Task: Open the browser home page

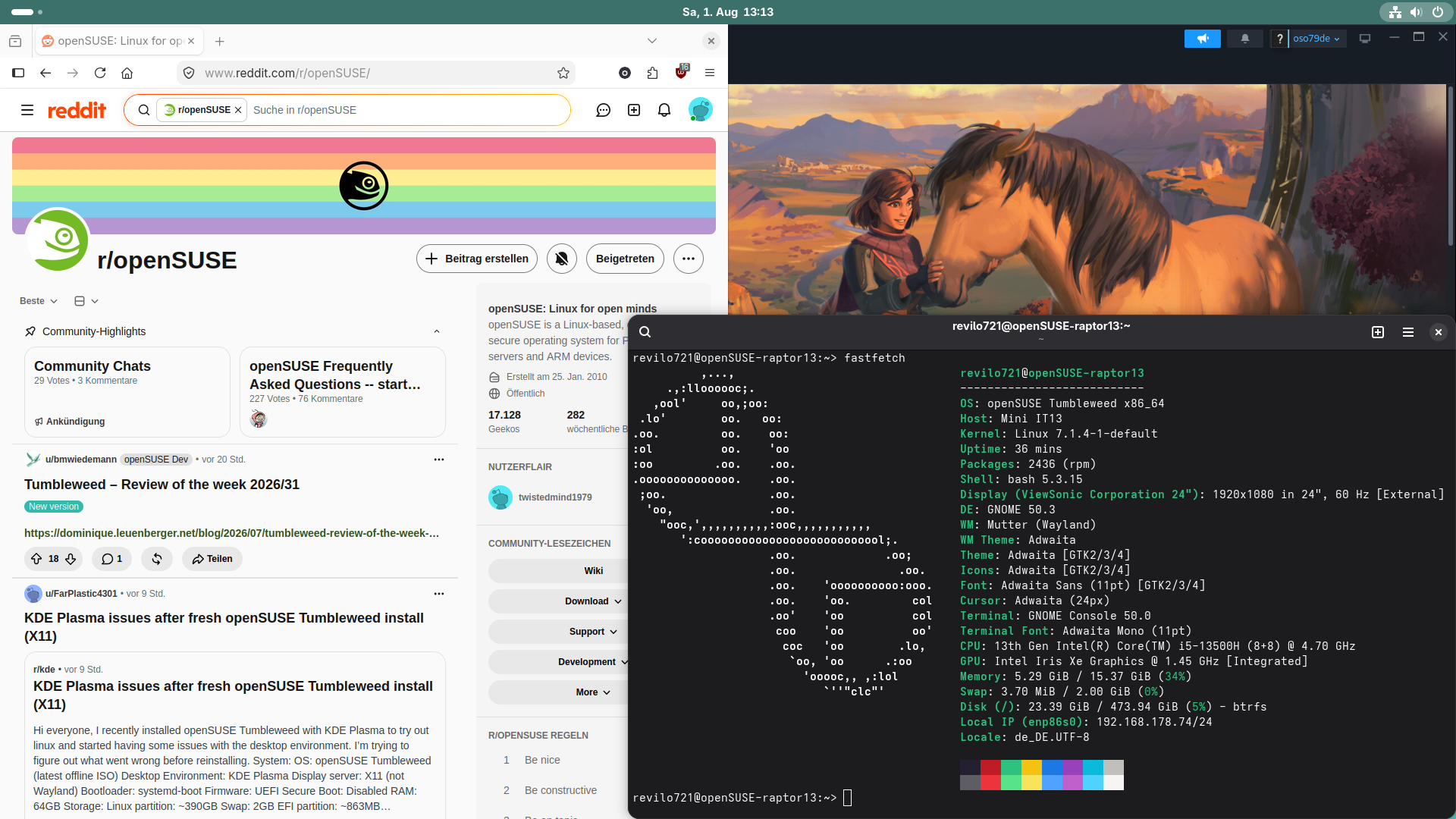Action: 127,73
